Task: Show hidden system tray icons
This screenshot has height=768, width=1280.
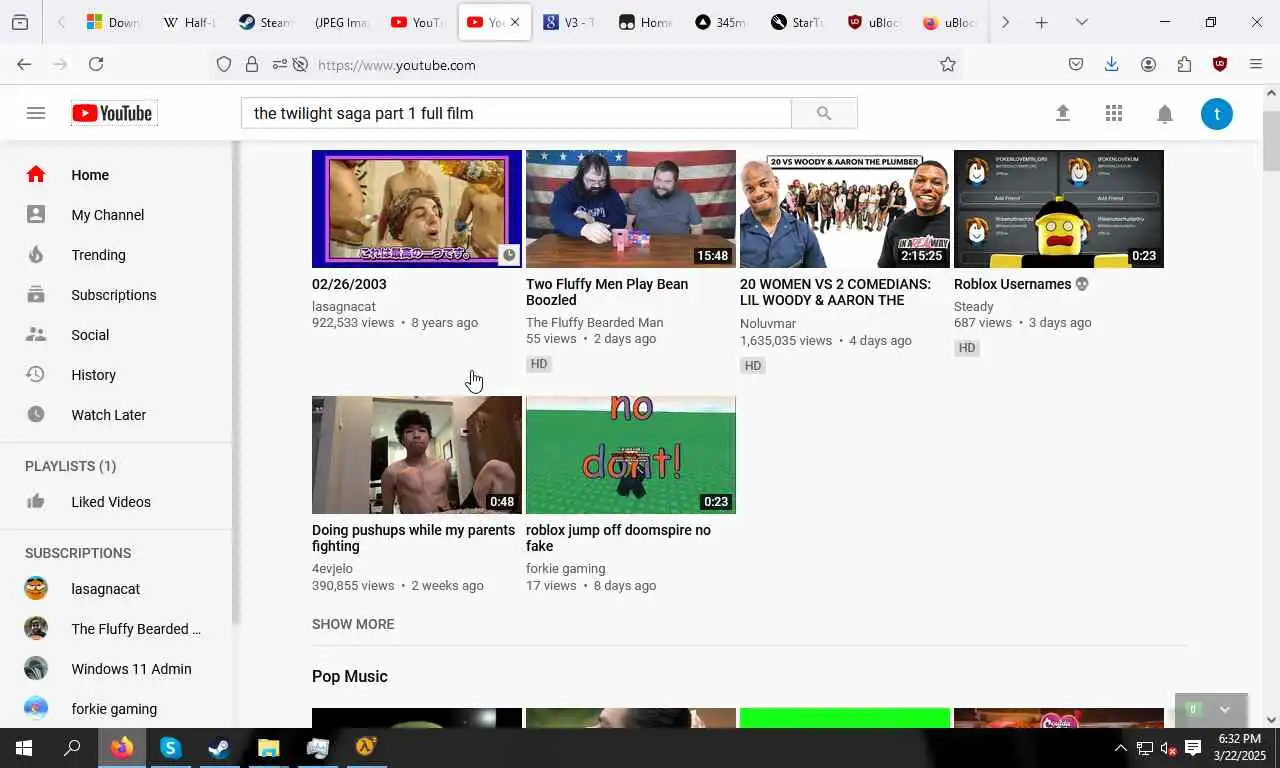Action: coord(1120,748)
